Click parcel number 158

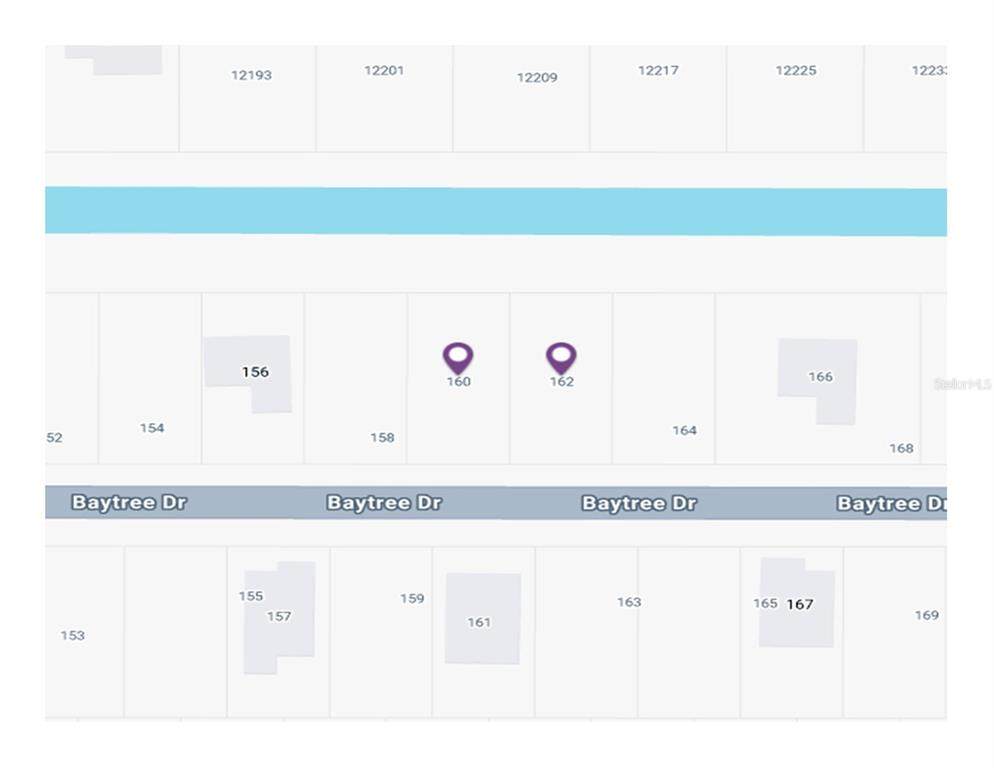pyautogui.click(x=382, y=437)
